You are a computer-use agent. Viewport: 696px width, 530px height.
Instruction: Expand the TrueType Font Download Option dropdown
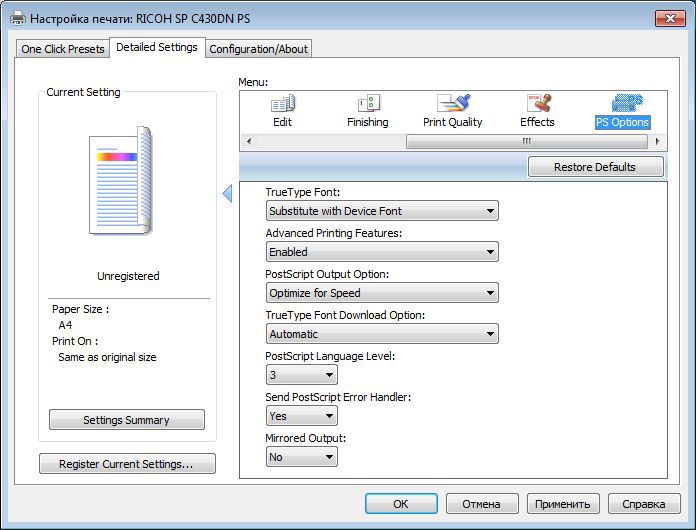pyautogui.click(x=382, y=334)
